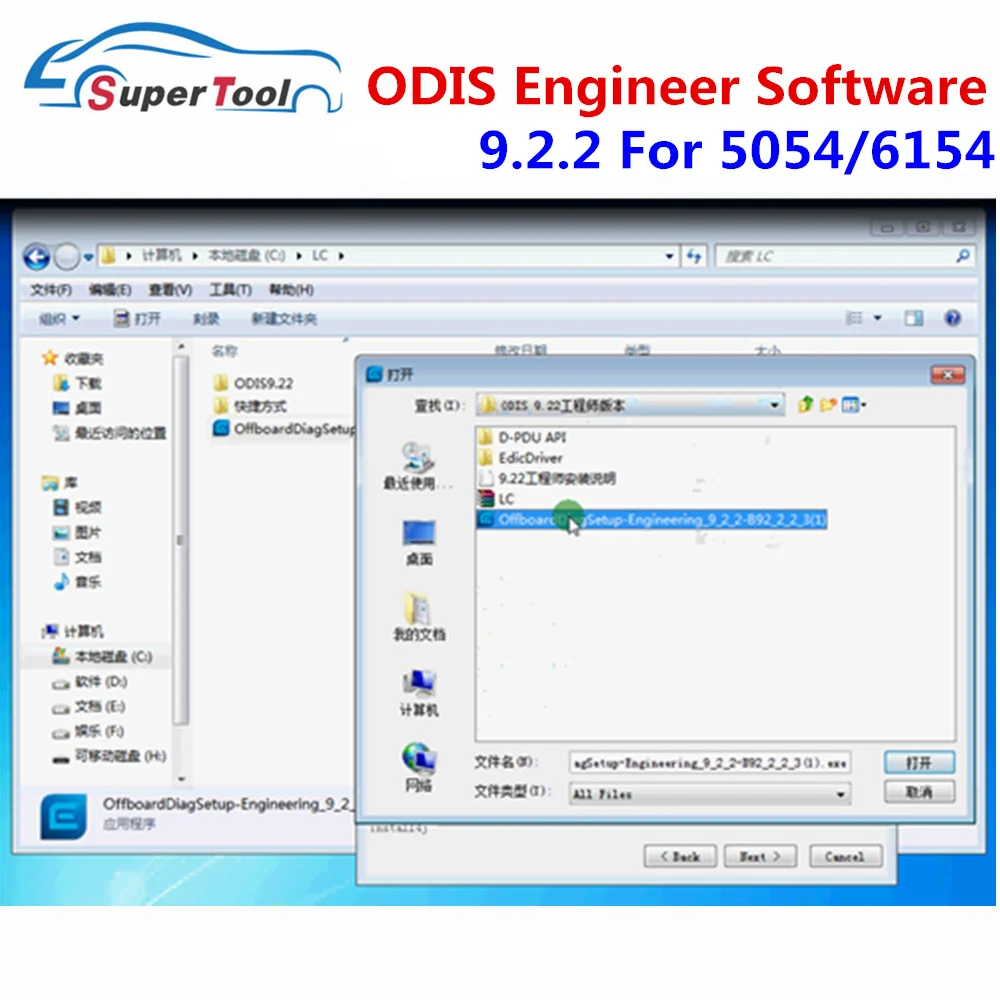This screenshot has width=1000, height=1000.
Task: Select EdicDriver folder in dialog
Action: (x=520, y=458)
